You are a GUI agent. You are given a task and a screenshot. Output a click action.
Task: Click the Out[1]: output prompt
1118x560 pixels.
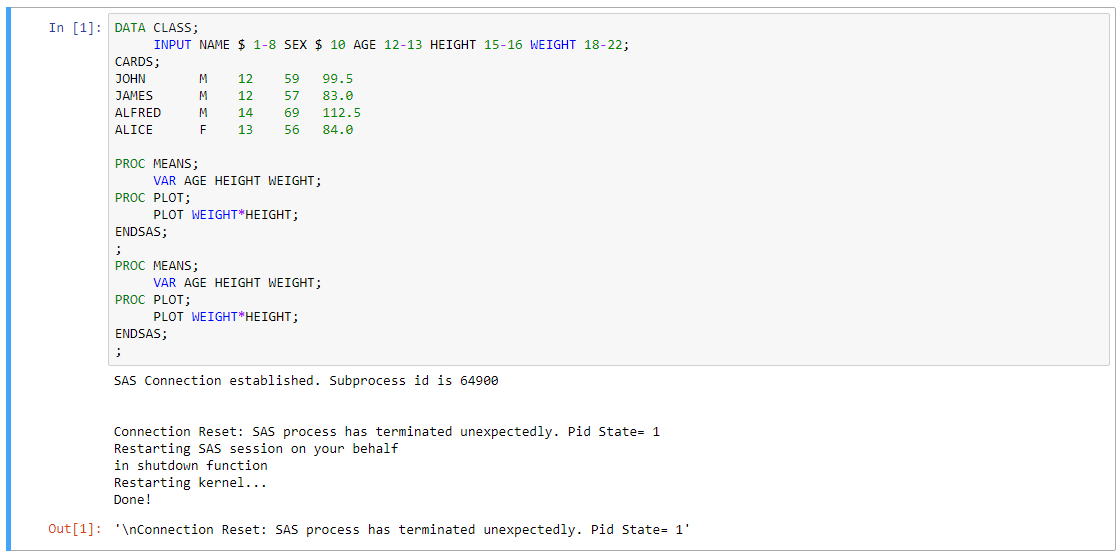(x=75, y=530)
